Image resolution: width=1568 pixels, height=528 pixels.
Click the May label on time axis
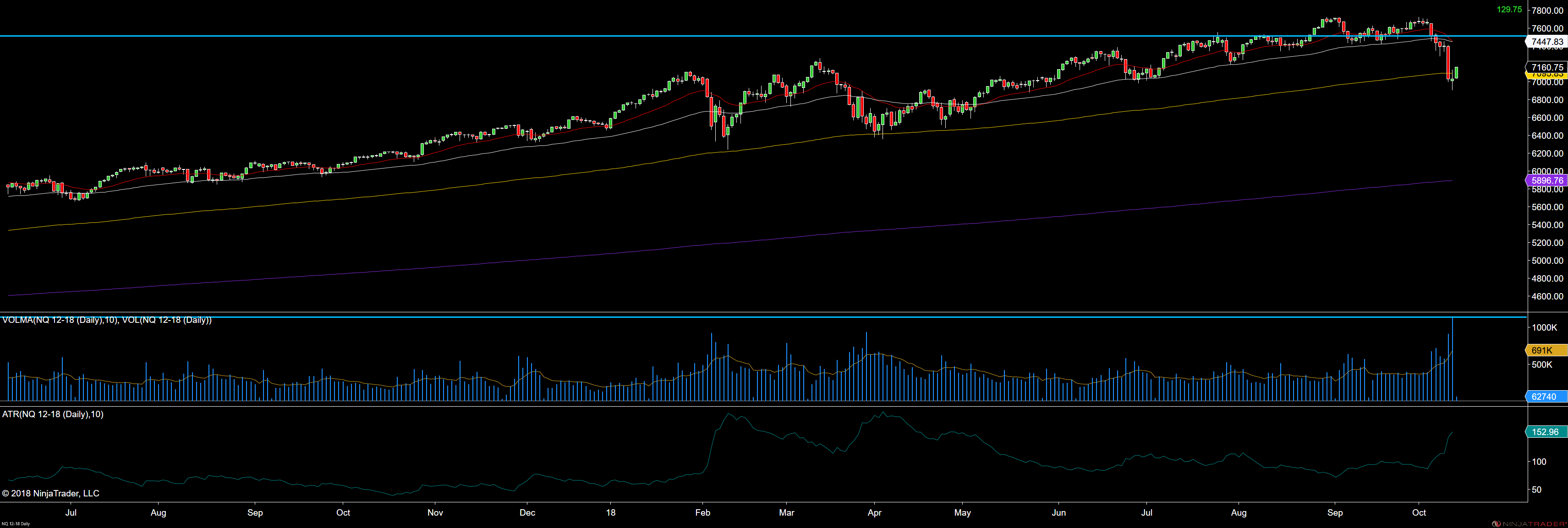point(963,513)
